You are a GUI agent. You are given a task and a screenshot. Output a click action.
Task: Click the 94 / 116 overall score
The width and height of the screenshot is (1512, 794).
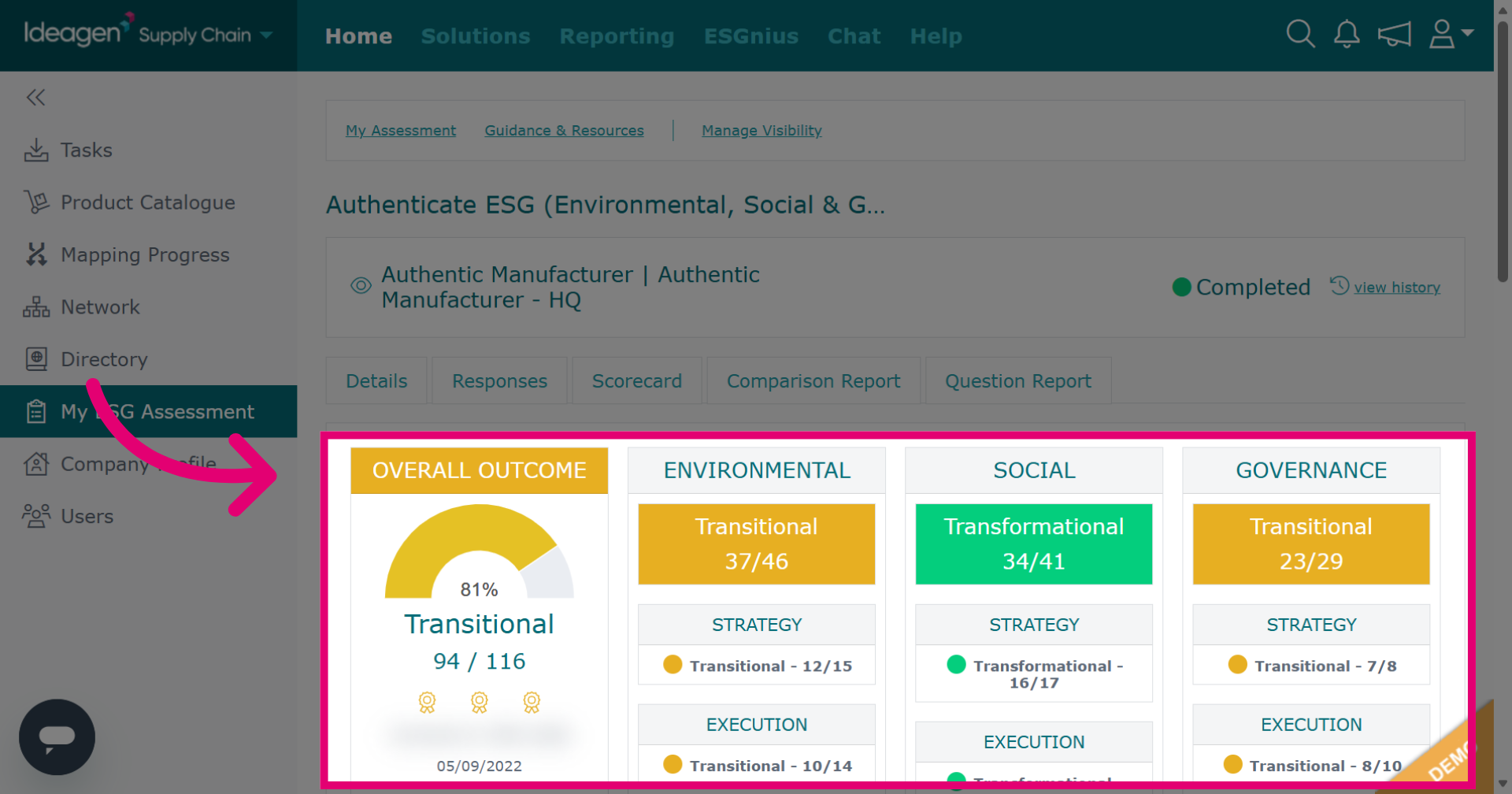click(x=479, y=661)
